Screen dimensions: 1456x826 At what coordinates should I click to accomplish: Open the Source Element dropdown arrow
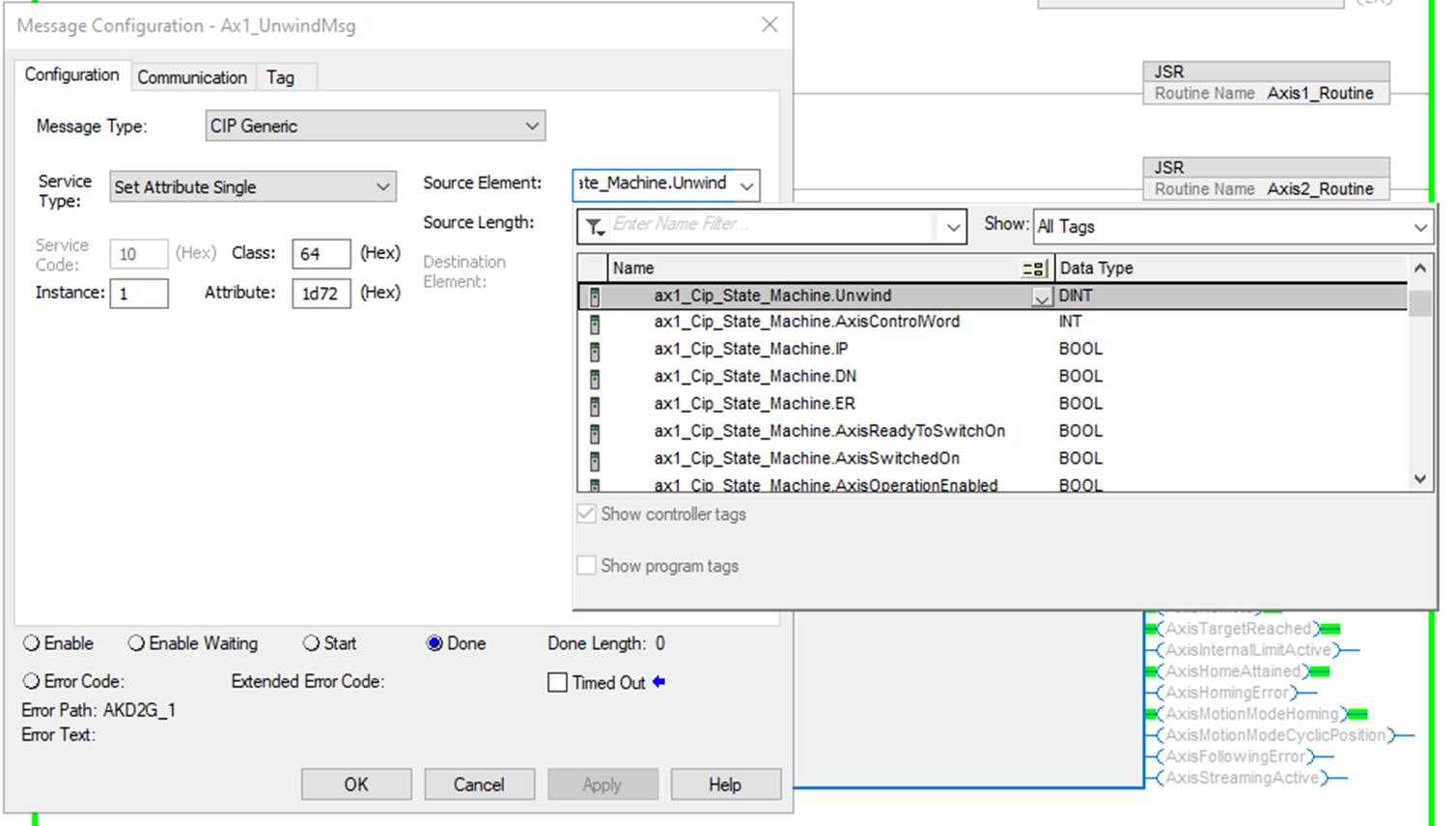[x=747, y=185]
